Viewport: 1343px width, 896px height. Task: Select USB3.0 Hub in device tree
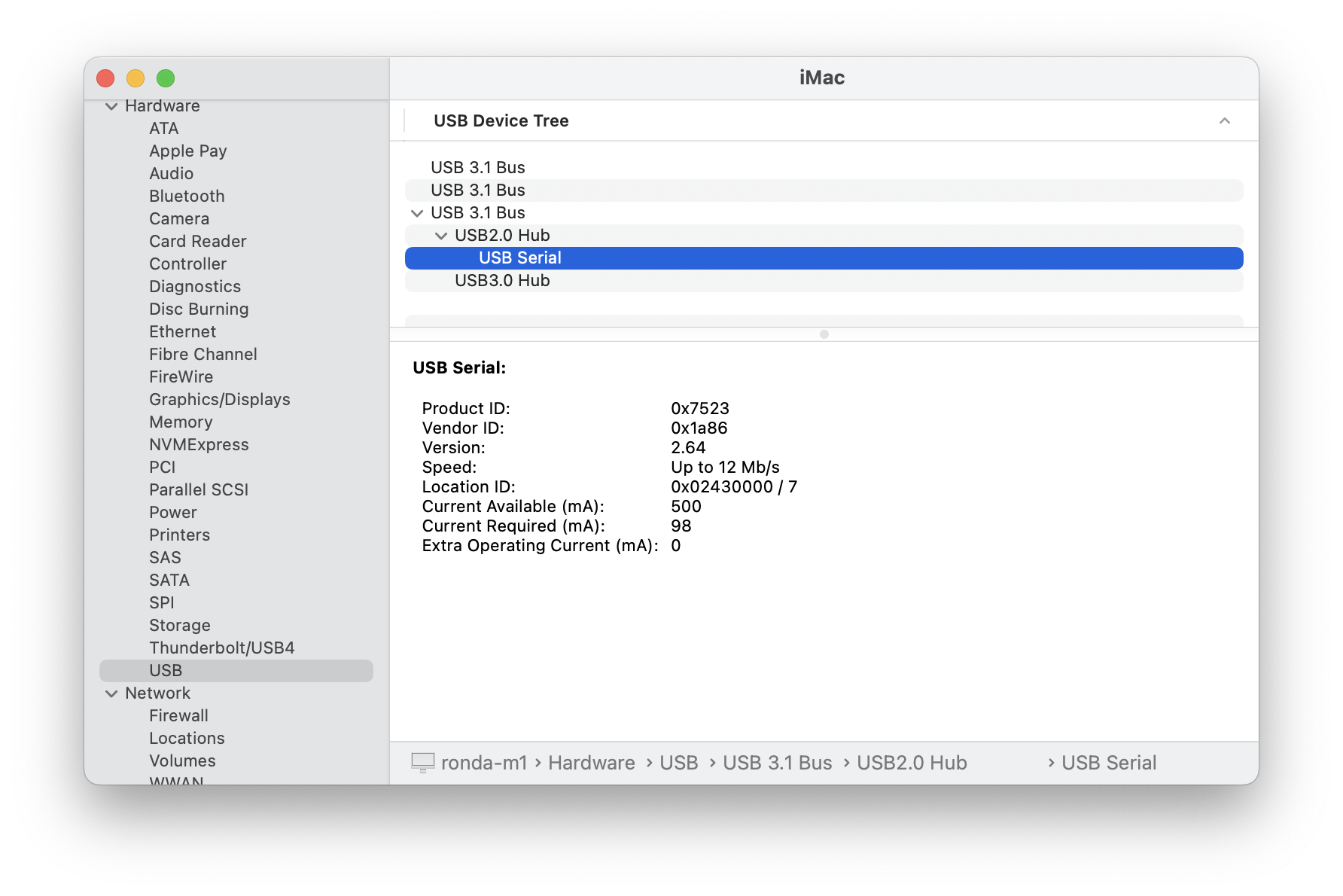coord(502,281)
